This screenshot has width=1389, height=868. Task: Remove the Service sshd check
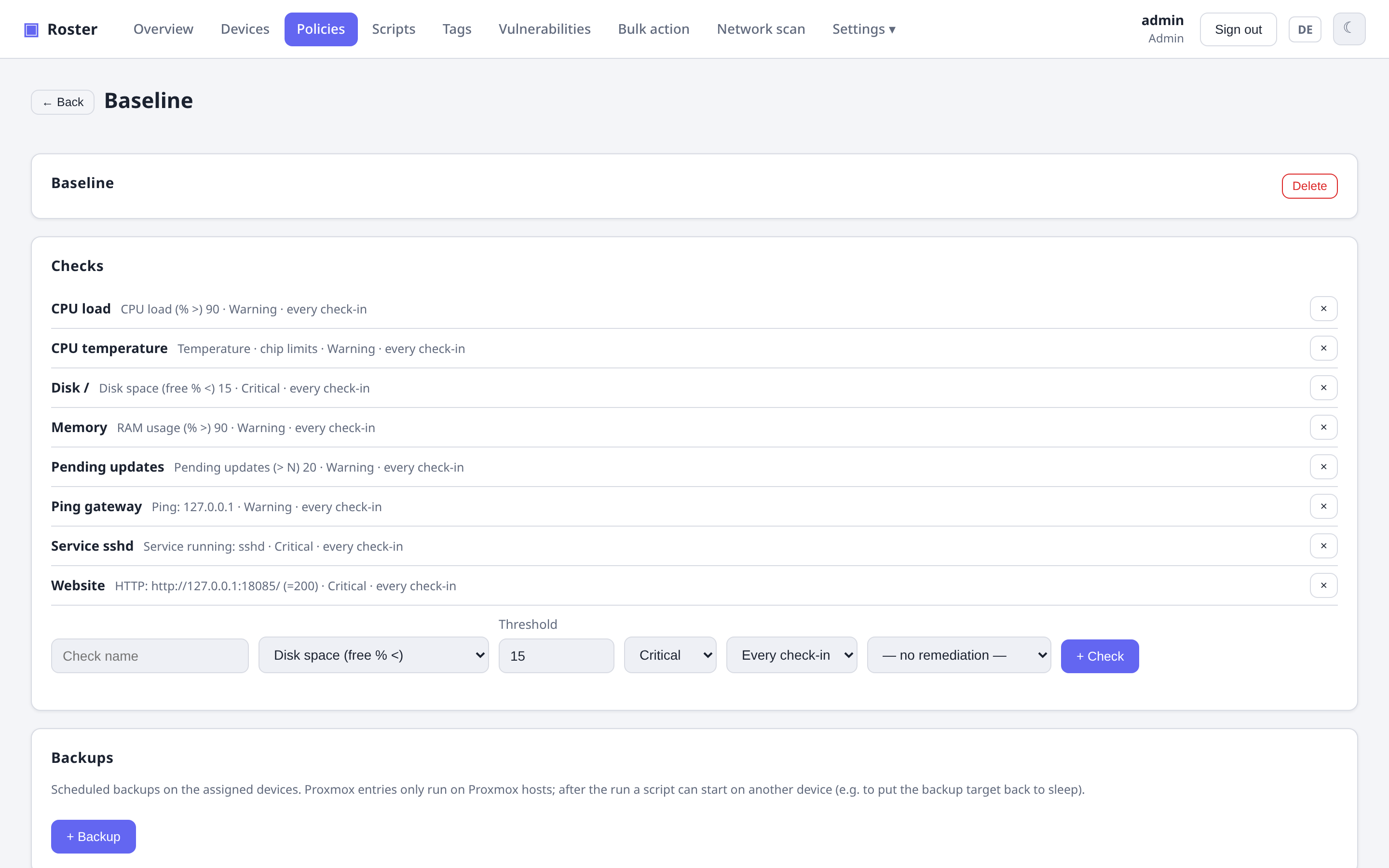1323,546
